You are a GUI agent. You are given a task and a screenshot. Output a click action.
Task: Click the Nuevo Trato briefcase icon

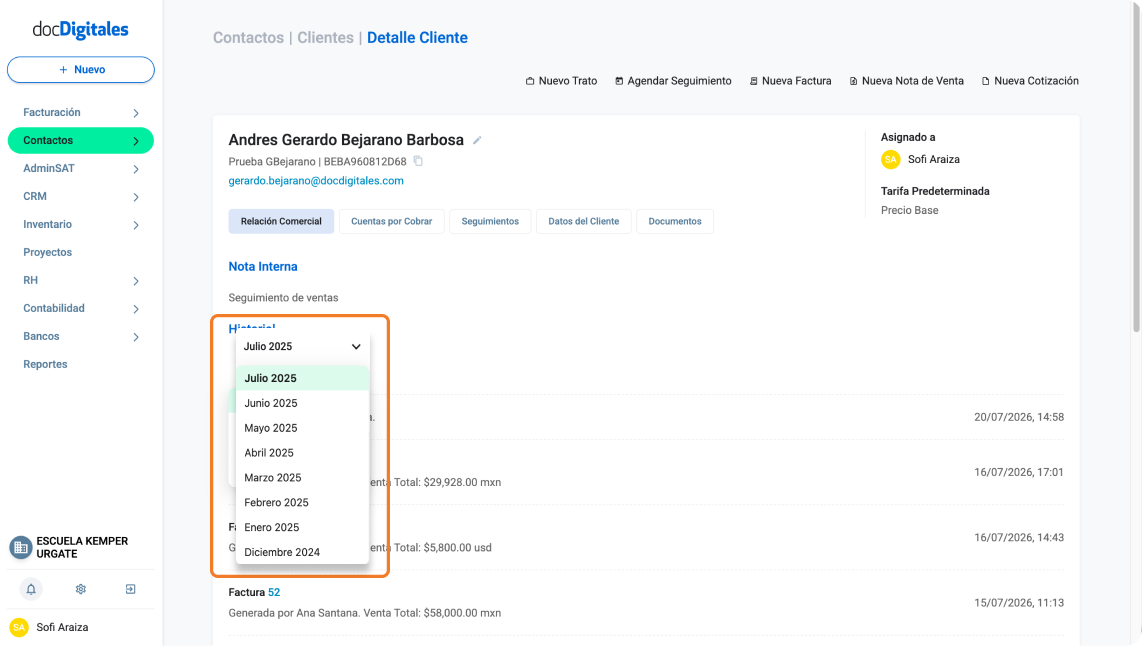(x=530, y=81)
